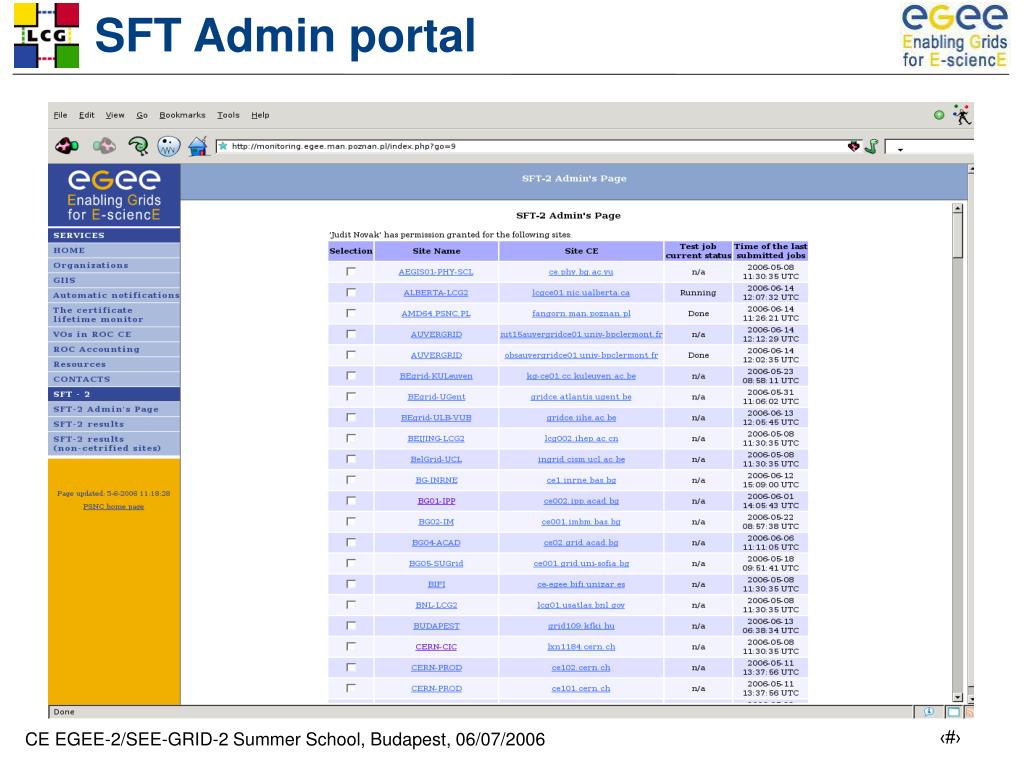Click the bookmark star in the address bar
This screenshot has height=768, width=1024.
tap(223, 146)
